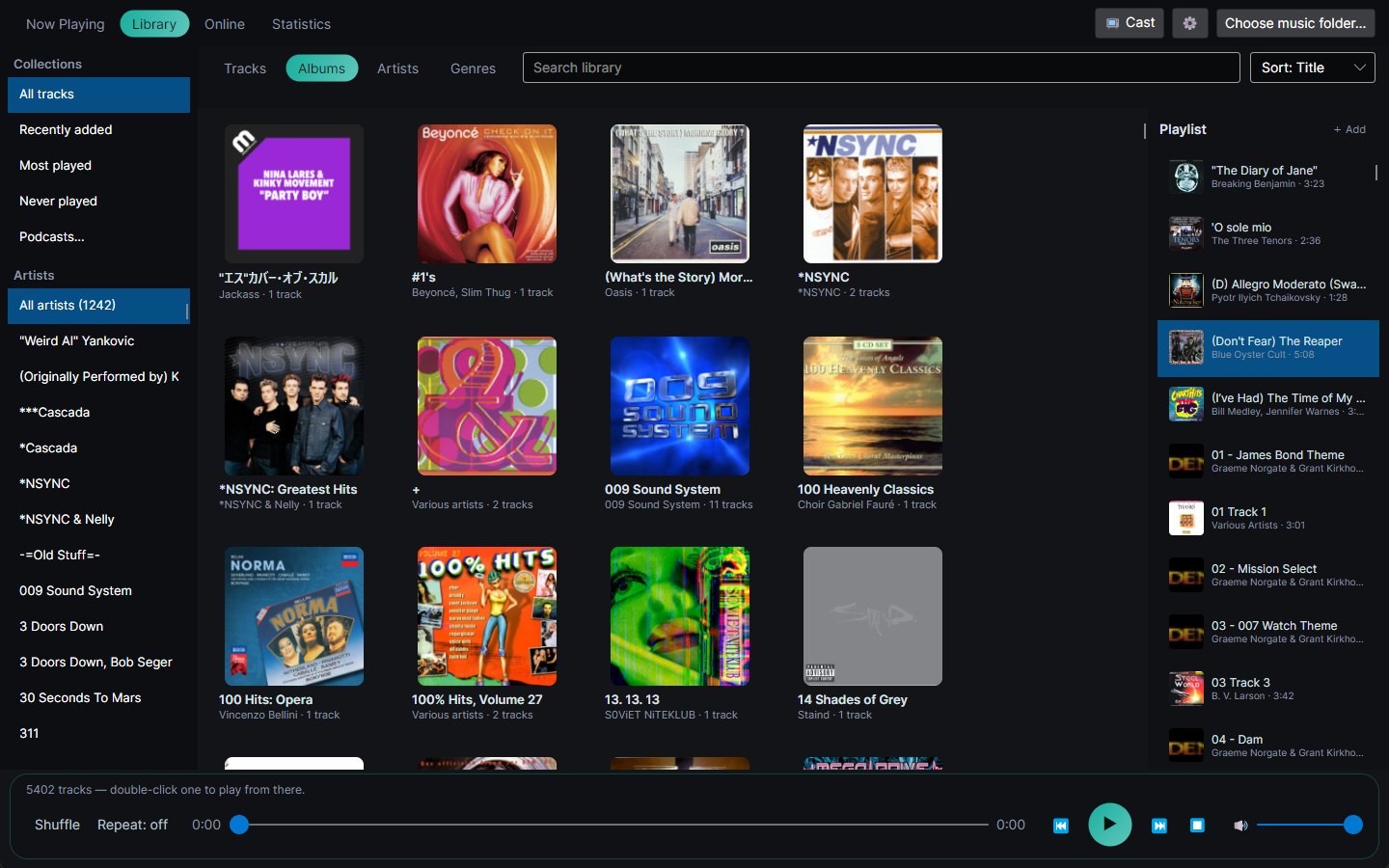Open Beyoncé #1's album cover
1389x868 pixels.
click(x=487, y=194)
